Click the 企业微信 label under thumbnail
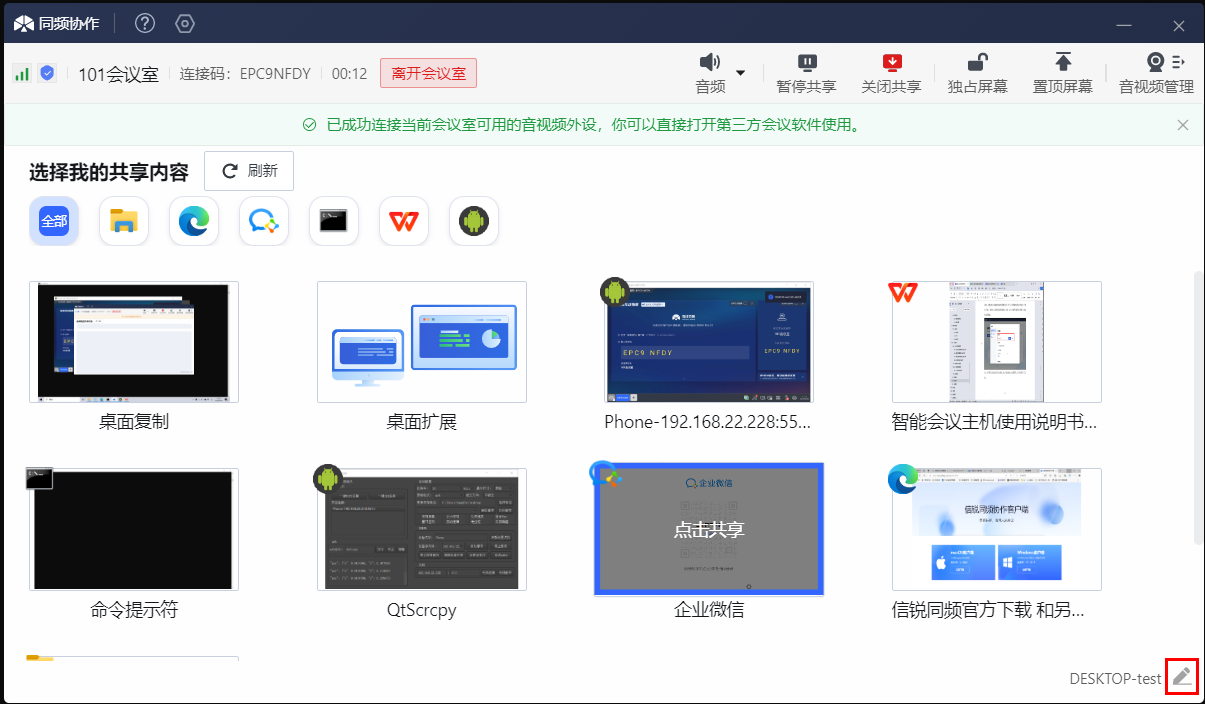 click(x=709, y=609)
